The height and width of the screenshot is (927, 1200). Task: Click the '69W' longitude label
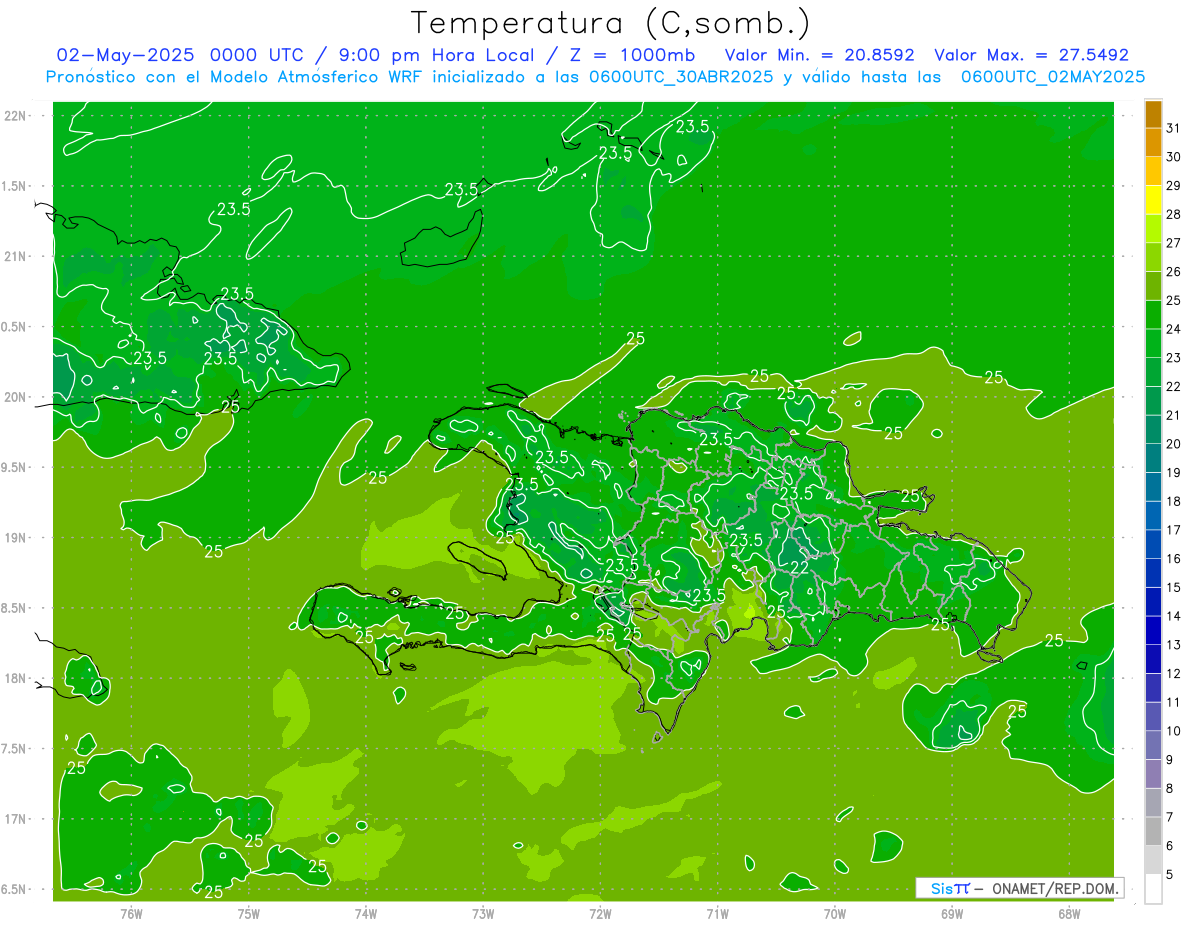coord(952,913)
